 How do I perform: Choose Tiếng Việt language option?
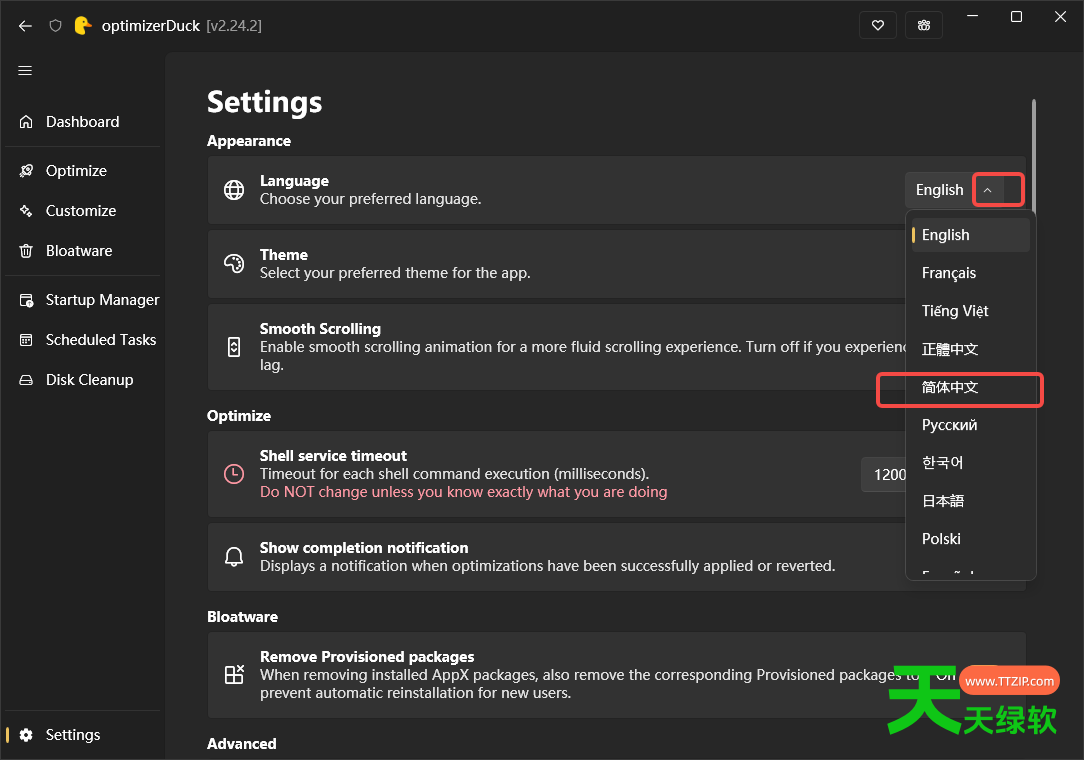click(971, 311)
